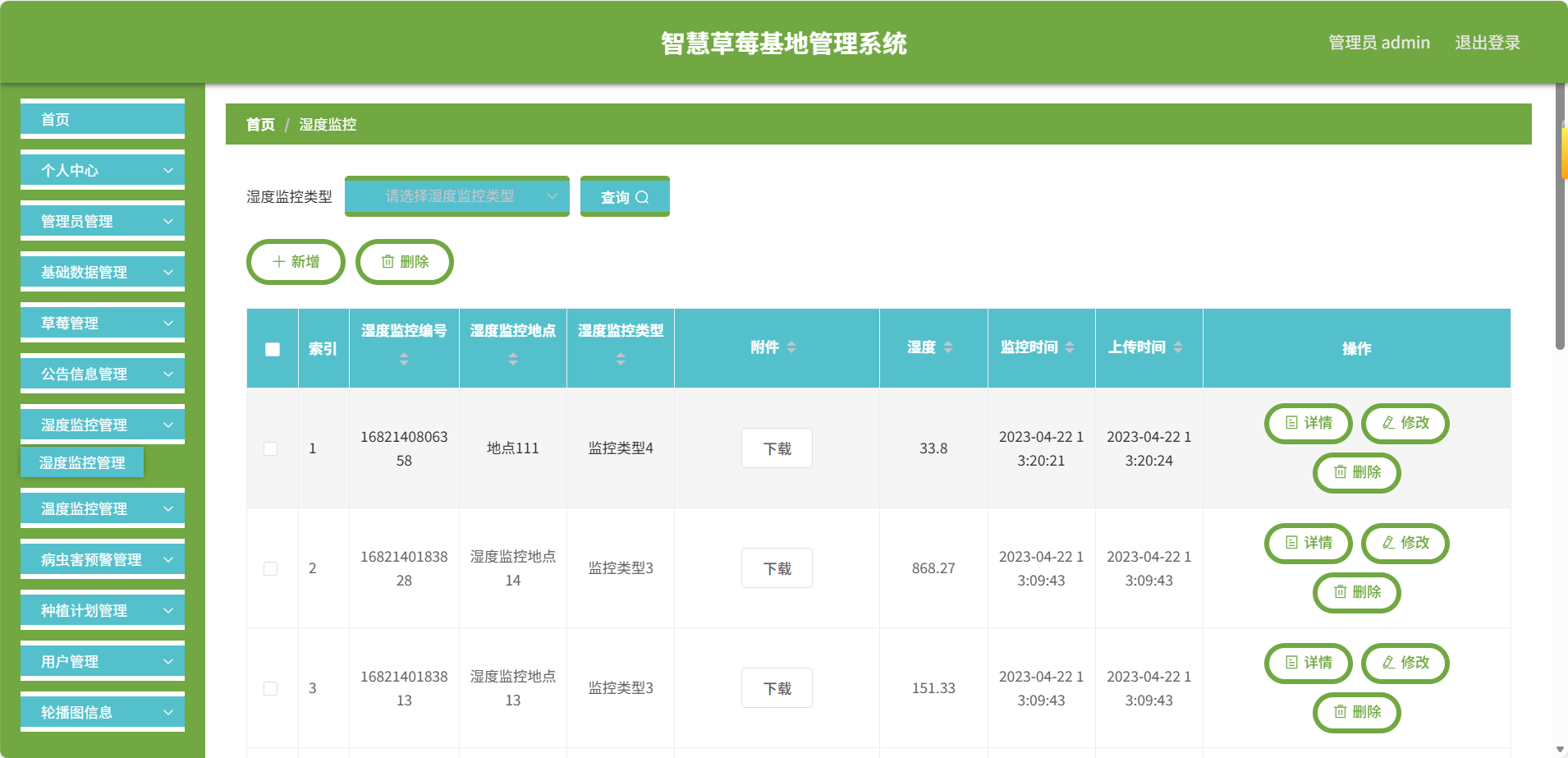The height and width of the screenshot is (758, 1568).
Task: Click the sort arrows on 湿度监控地点 column
Action: point(513,359)
